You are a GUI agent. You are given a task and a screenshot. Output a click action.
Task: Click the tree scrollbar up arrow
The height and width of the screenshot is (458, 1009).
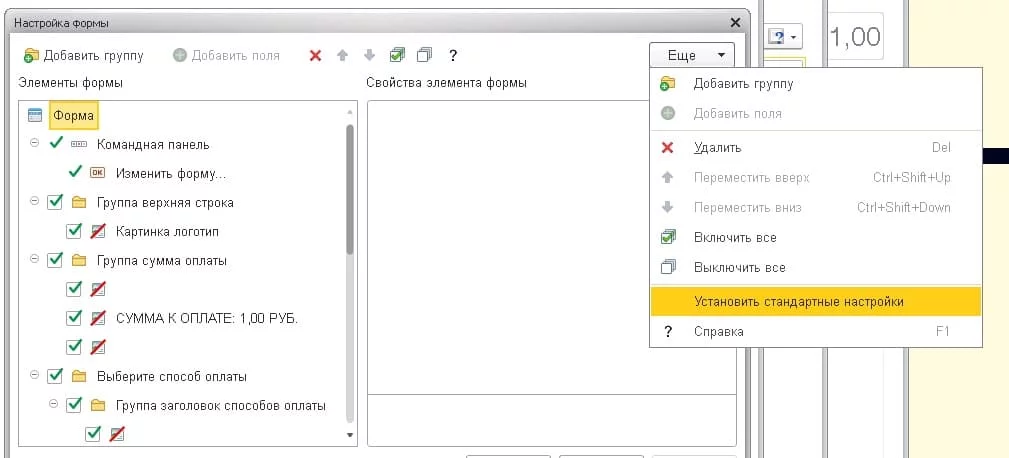point(350,111)
